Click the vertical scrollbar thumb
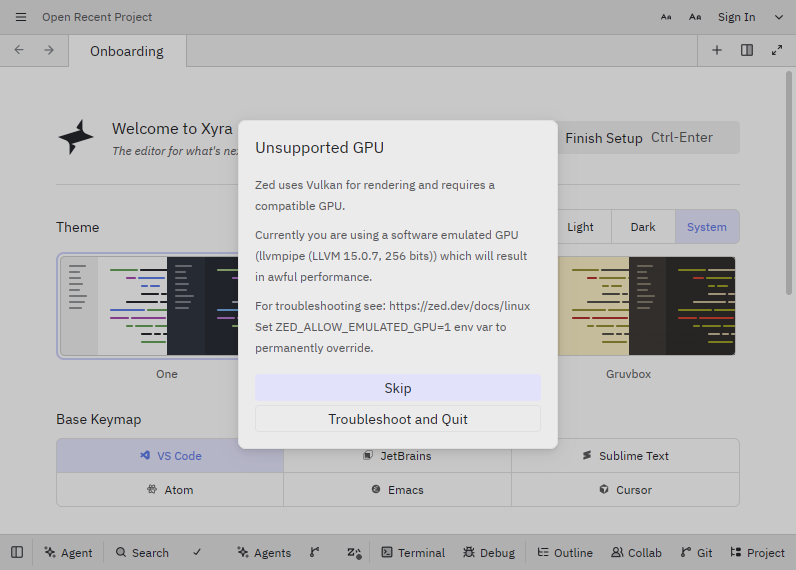Image resolution: width=796 pixels, height=570 pixels. [788, 183]
